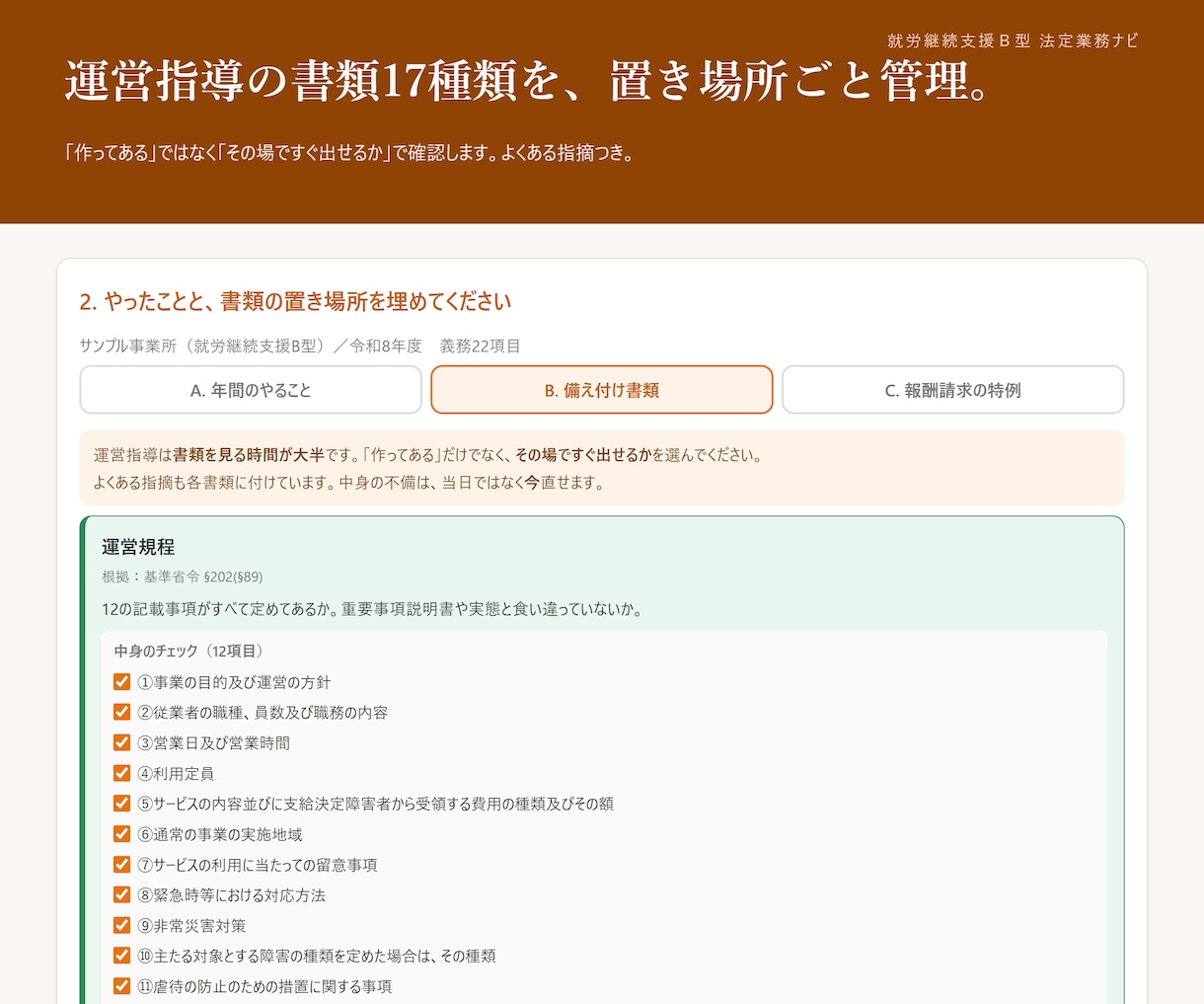Switch to tab C. 報酬請求の特例
The height and width of the screenshot is (1004, 1204).
click(953, 390)
